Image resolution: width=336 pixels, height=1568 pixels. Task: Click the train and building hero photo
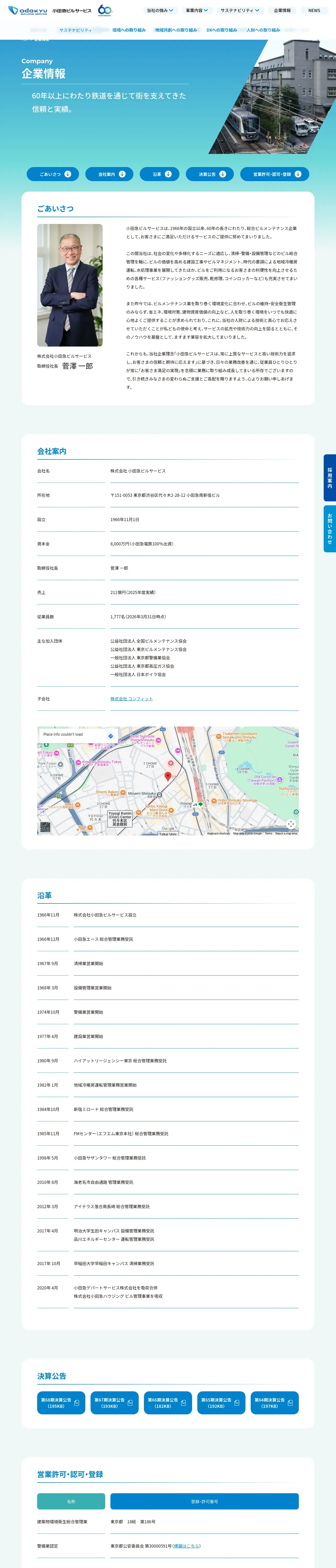pyautogui.click(x=272, y=97)
